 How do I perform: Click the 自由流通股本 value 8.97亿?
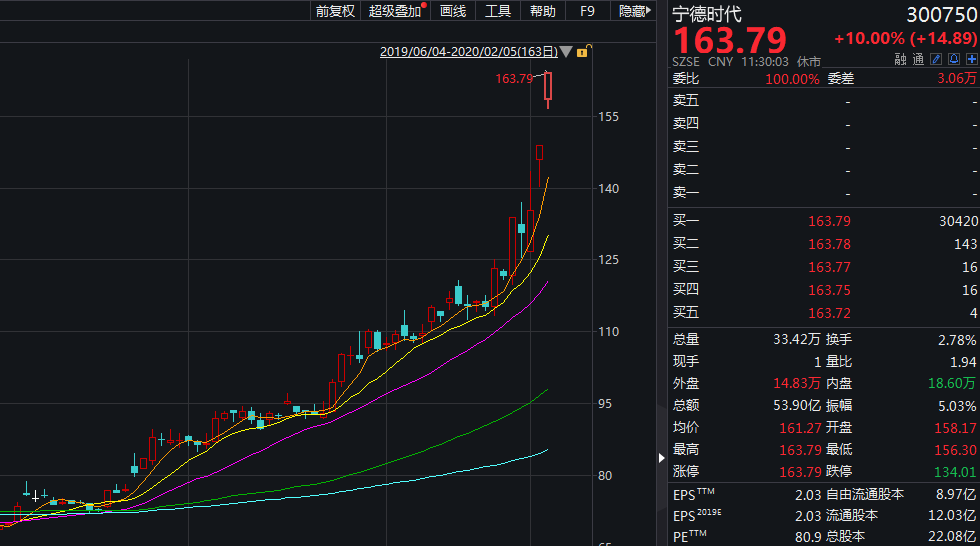click(956, 494)
